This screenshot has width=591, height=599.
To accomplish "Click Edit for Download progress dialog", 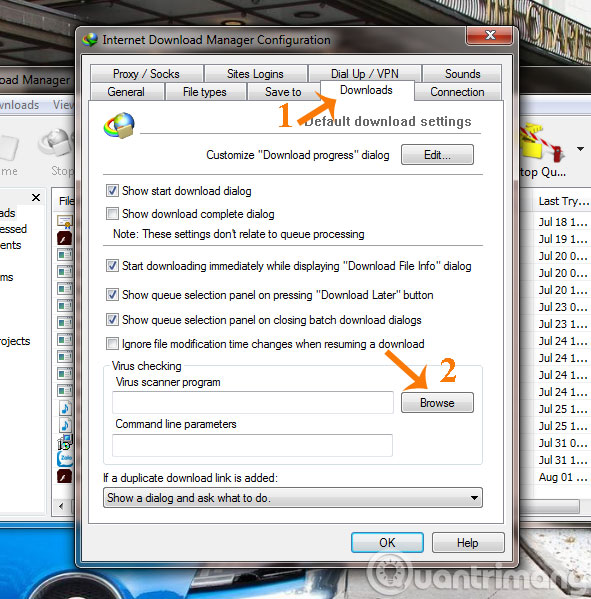I will click(x=437, y=155).
